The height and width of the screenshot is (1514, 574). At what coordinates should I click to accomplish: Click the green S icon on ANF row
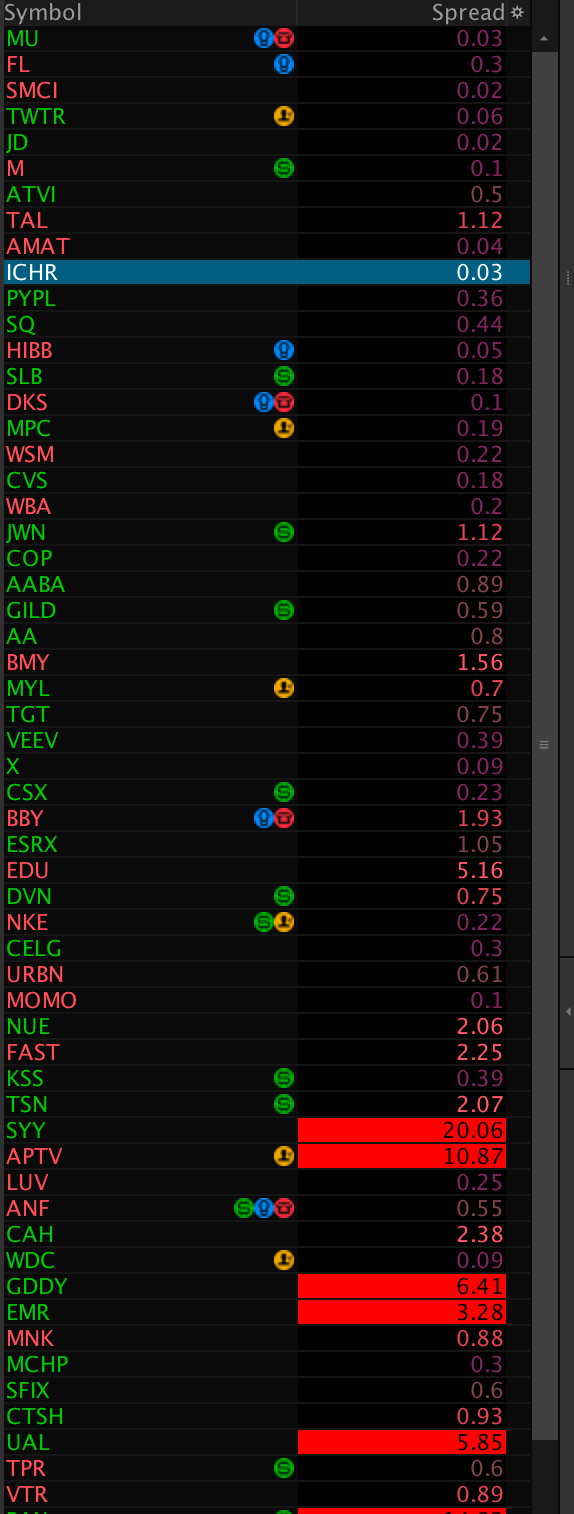coord(243,1209)
